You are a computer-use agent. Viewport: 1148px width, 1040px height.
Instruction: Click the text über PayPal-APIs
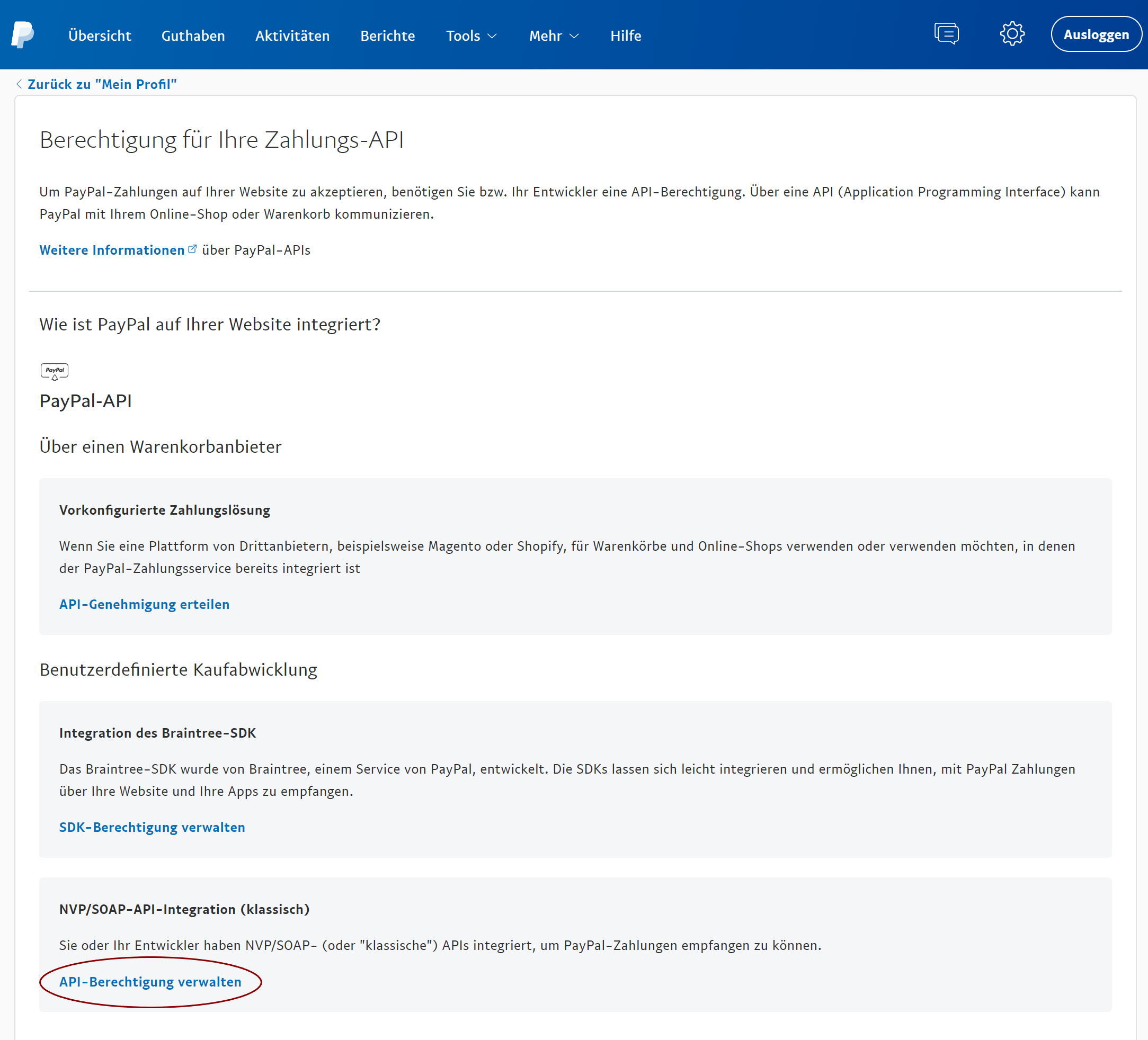point(256,250)
